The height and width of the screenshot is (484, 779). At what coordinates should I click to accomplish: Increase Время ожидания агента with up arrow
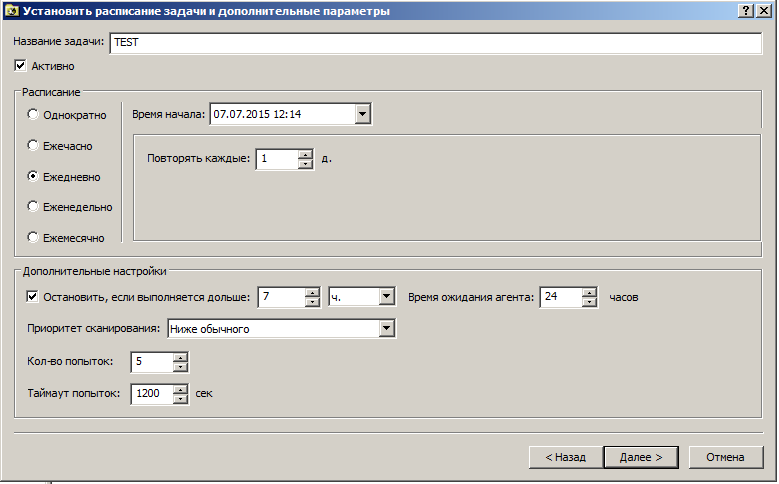pos(589,293)
